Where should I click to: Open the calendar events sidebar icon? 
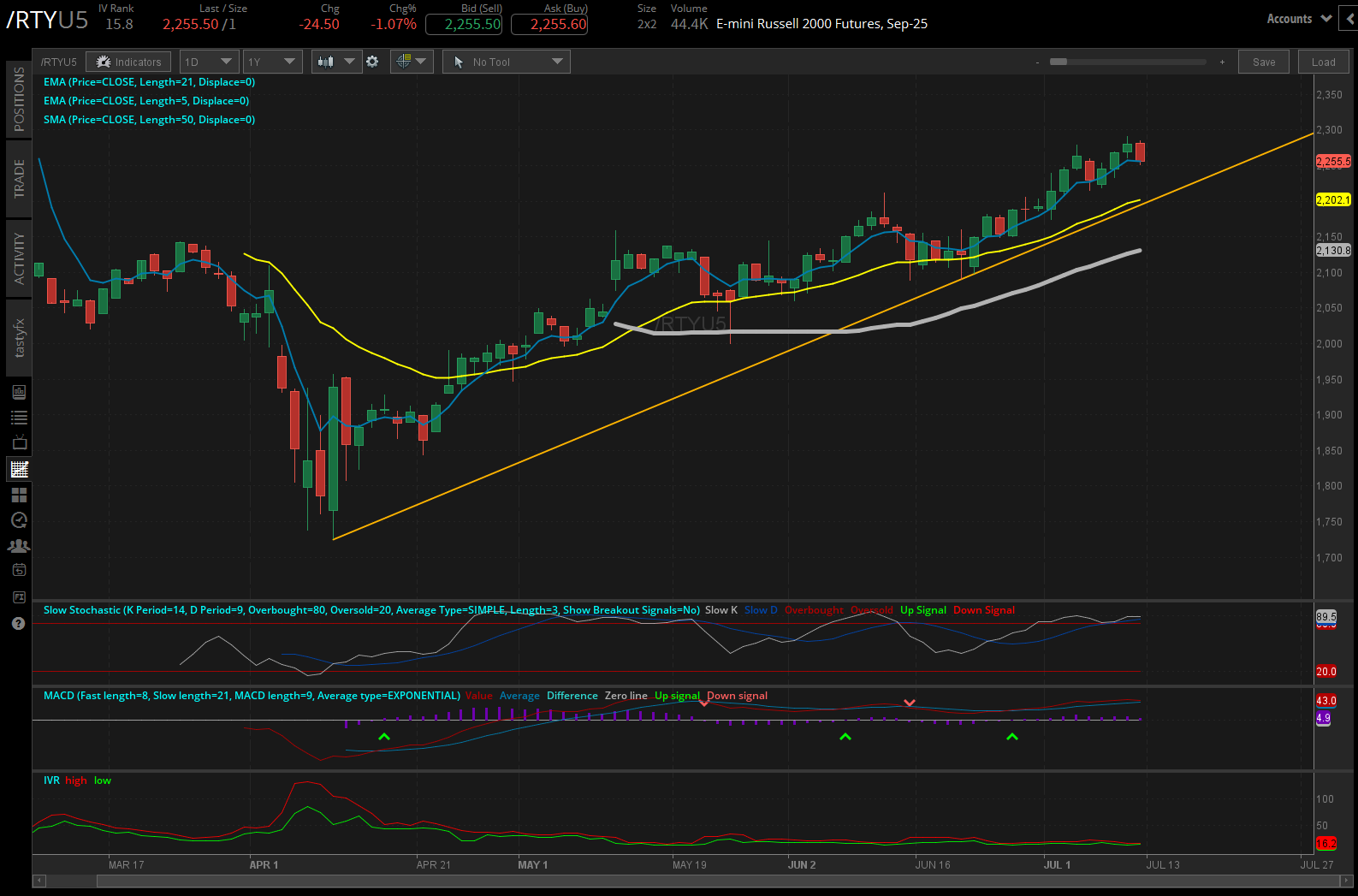pos(19,570)
